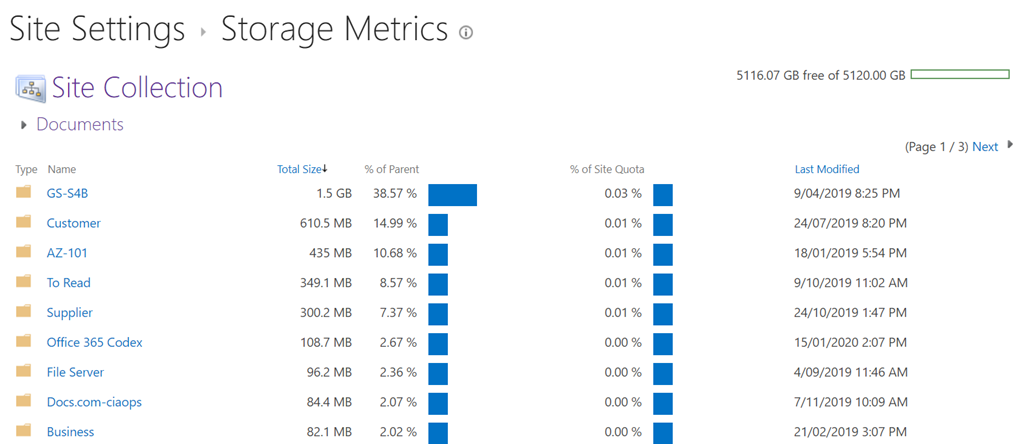Click the GS-S4B percent of parent bar
Screen dimensions: 1024x444
[x=452, y=194]
